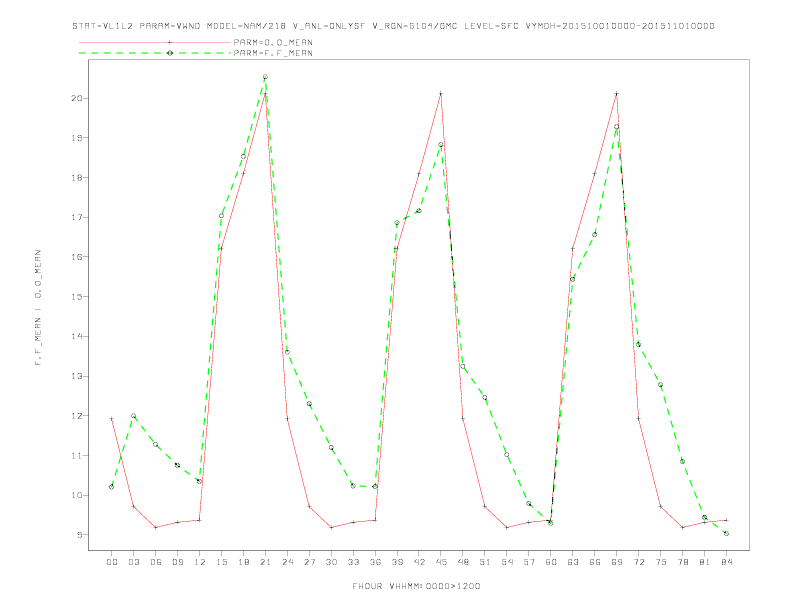Click y-axis tick label 10
The image size is (792, 612).
point(77,495)
